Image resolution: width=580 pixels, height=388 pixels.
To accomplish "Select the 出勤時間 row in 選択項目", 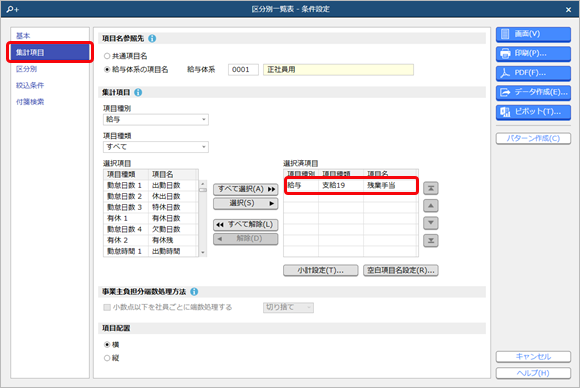I will click(x=151, y=251).
